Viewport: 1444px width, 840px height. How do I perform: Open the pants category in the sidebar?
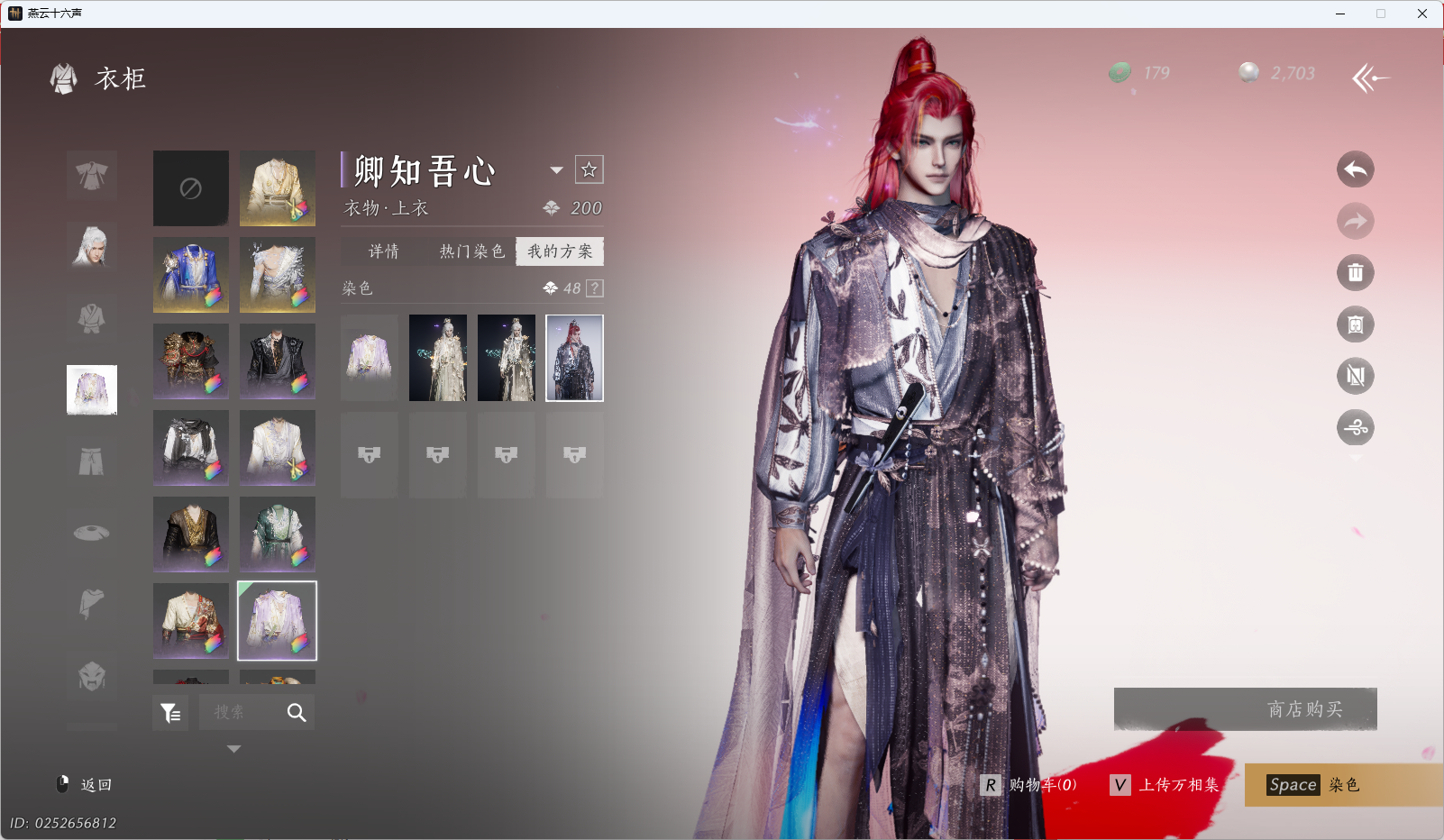(x=91, y=460)
